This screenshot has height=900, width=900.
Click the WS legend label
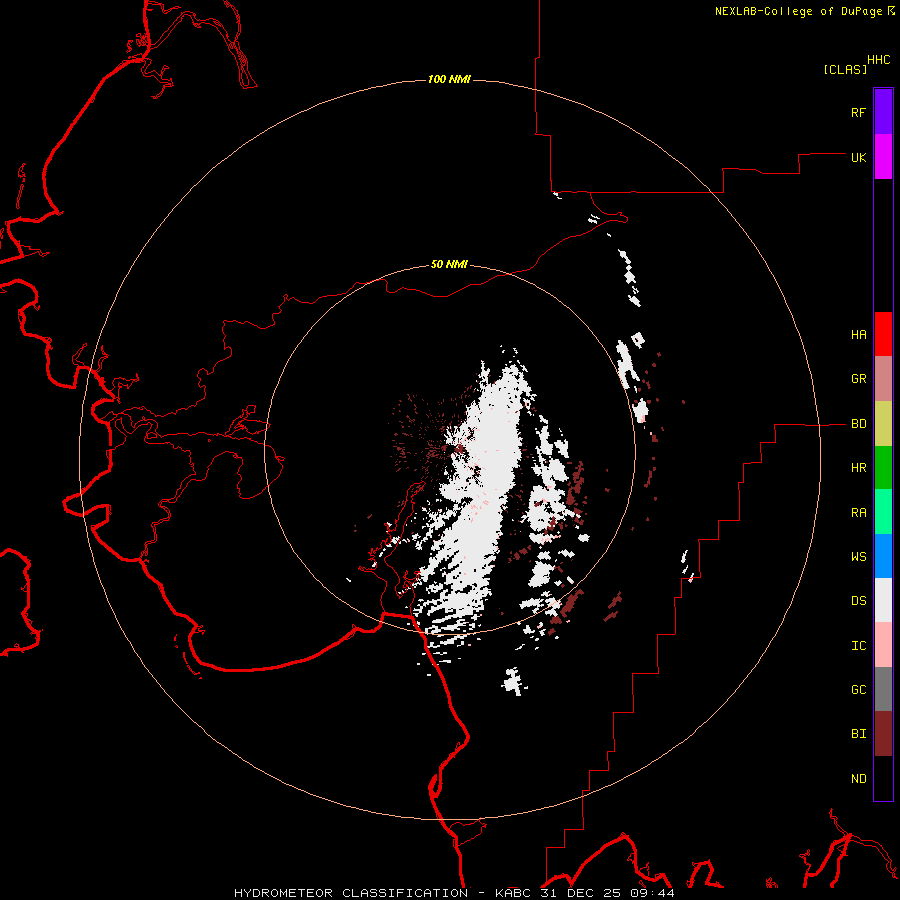[859, 556]
